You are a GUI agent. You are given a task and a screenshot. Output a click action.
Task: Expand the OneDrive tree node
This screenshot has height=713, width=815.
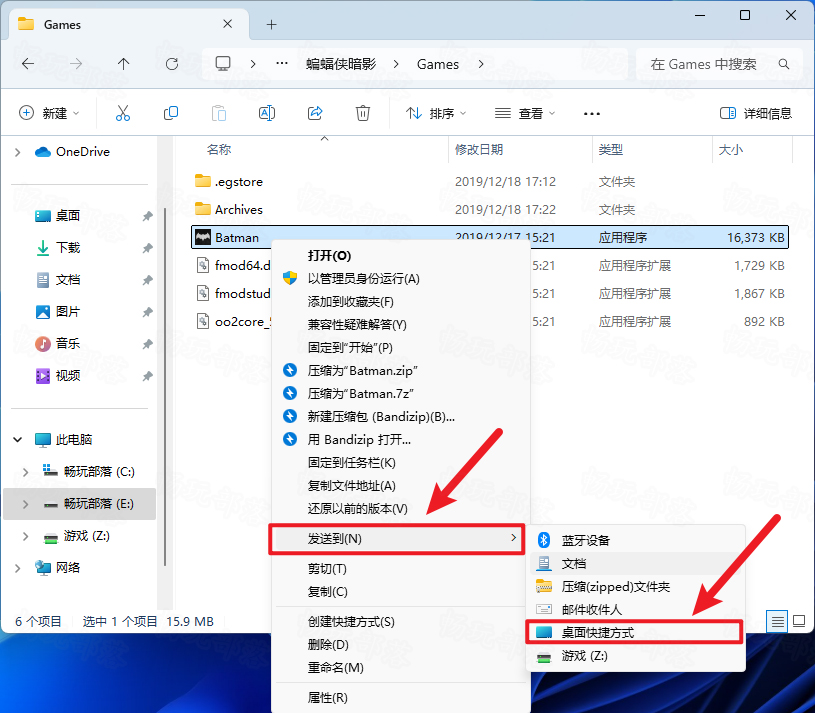pyautogui.click(x=18, y=152)
